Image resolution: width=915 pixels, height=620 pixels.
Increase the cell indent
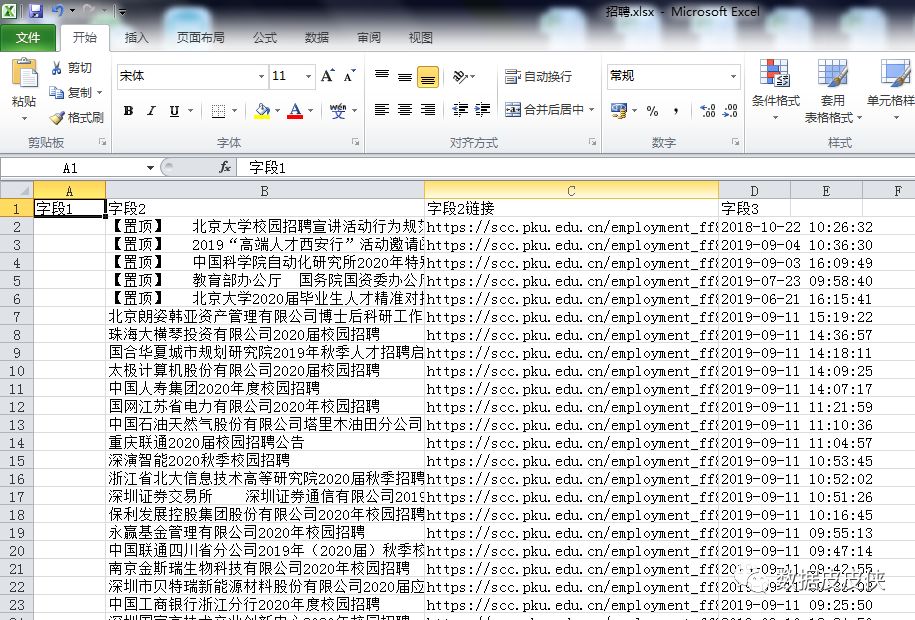482,110
